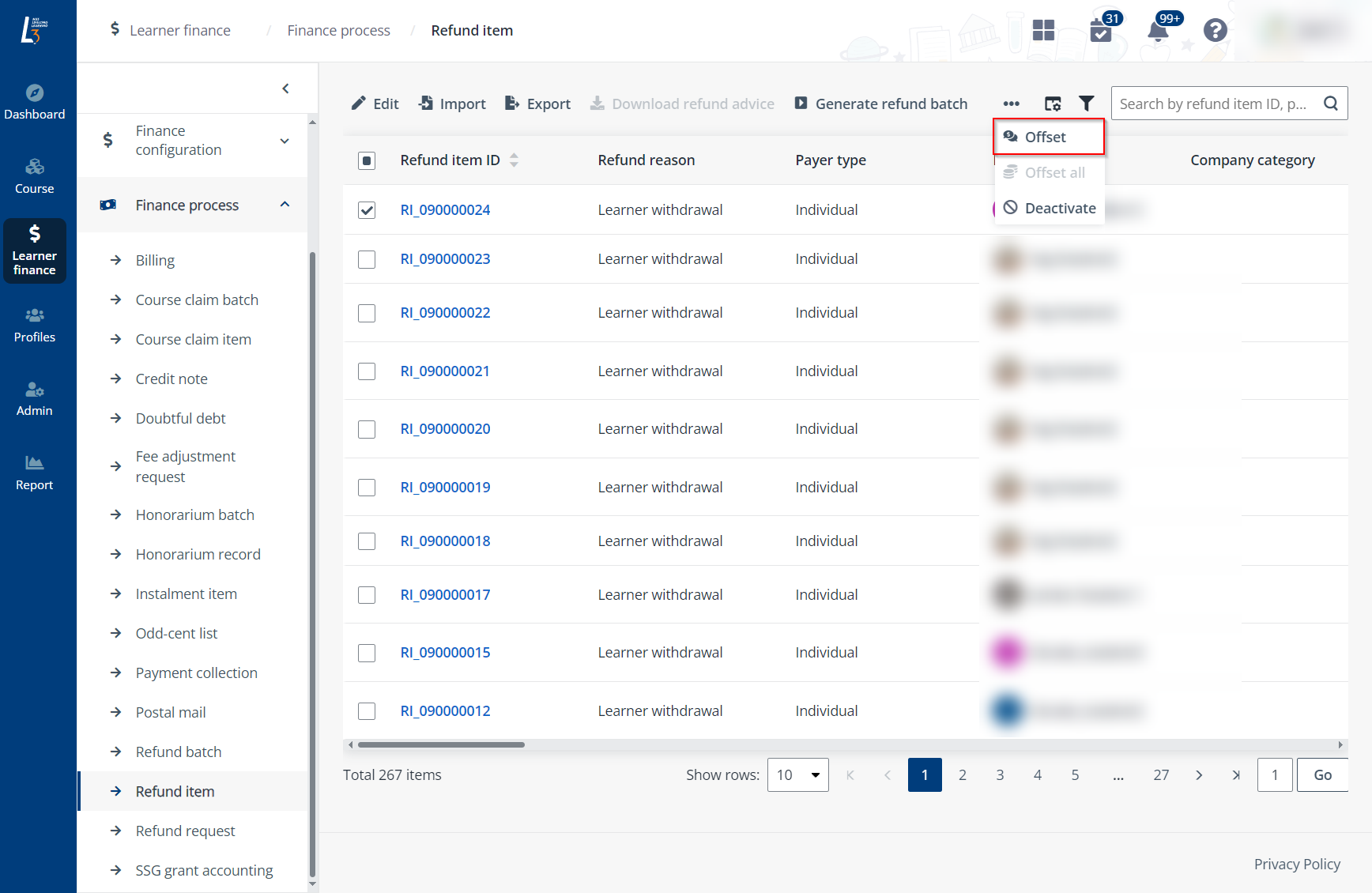Click the notification bell icon
Image resolution: width=1372 pixels, height=893 pixels.
1157,31
